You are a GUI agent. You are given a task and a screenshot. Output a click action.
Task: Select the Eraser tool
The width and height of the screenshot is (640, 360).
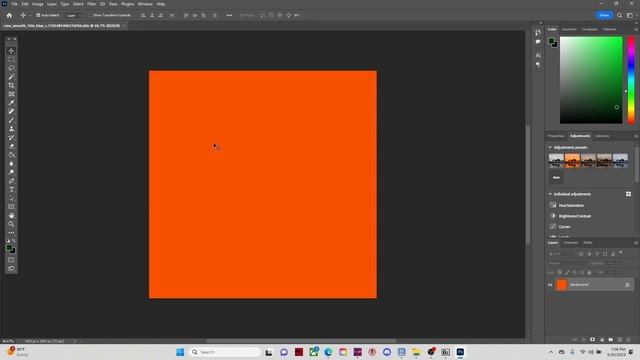tap(11, 146)
